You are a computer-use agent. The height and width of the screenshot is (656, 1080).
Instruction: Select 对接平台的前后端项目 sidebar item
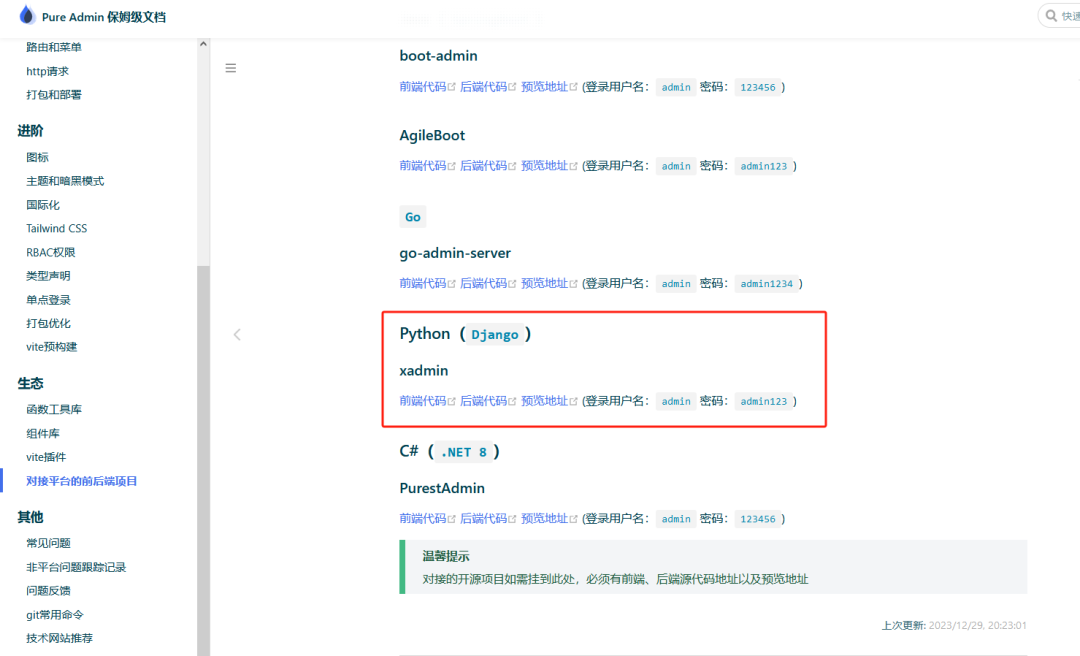coord(81,481)
